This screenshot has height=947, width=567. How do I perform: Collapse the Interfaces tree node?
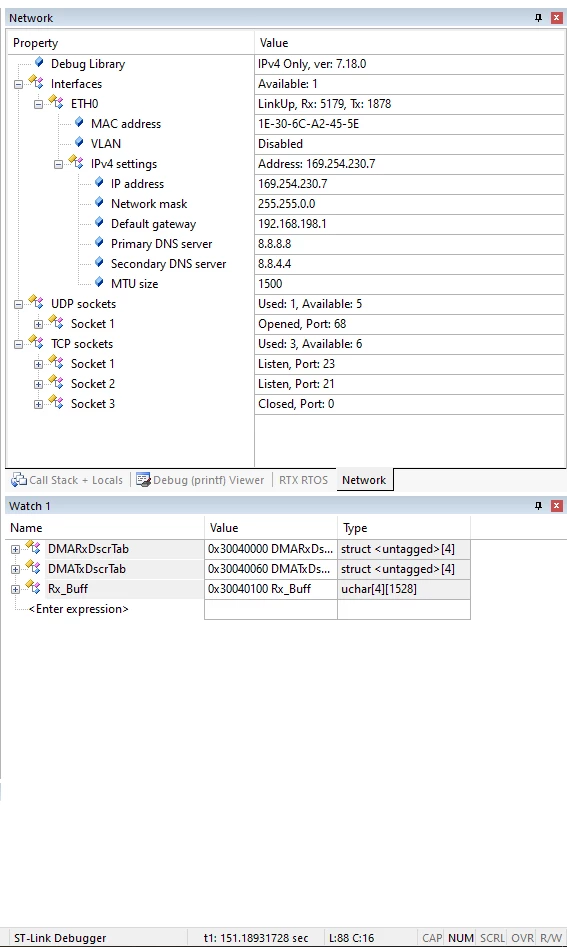point(18,84)
